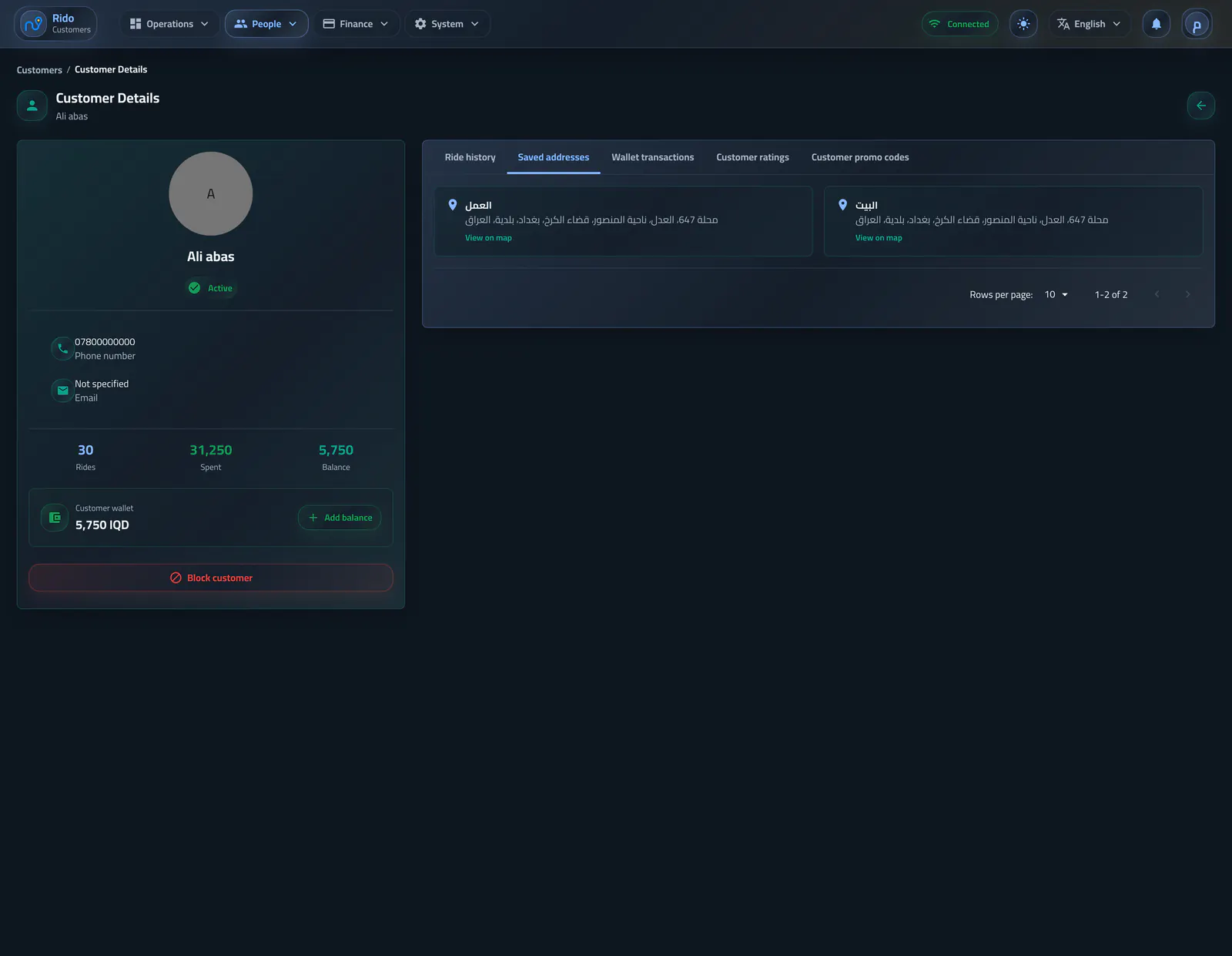Go to the previous page arrow
This screenshot has height=956, width=1232.
point(1157,294)
